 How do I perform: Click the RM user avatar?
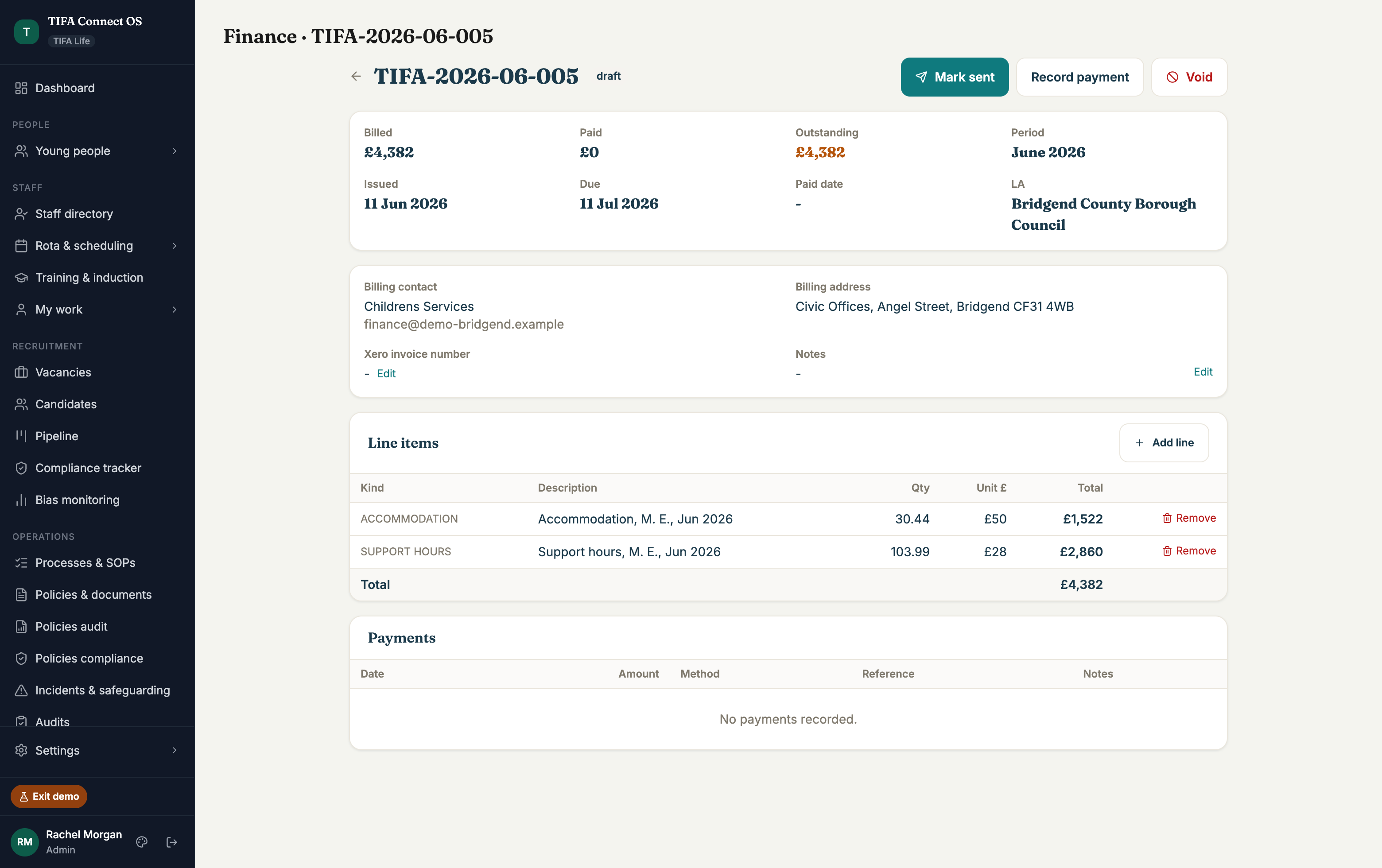click(25, 841)
